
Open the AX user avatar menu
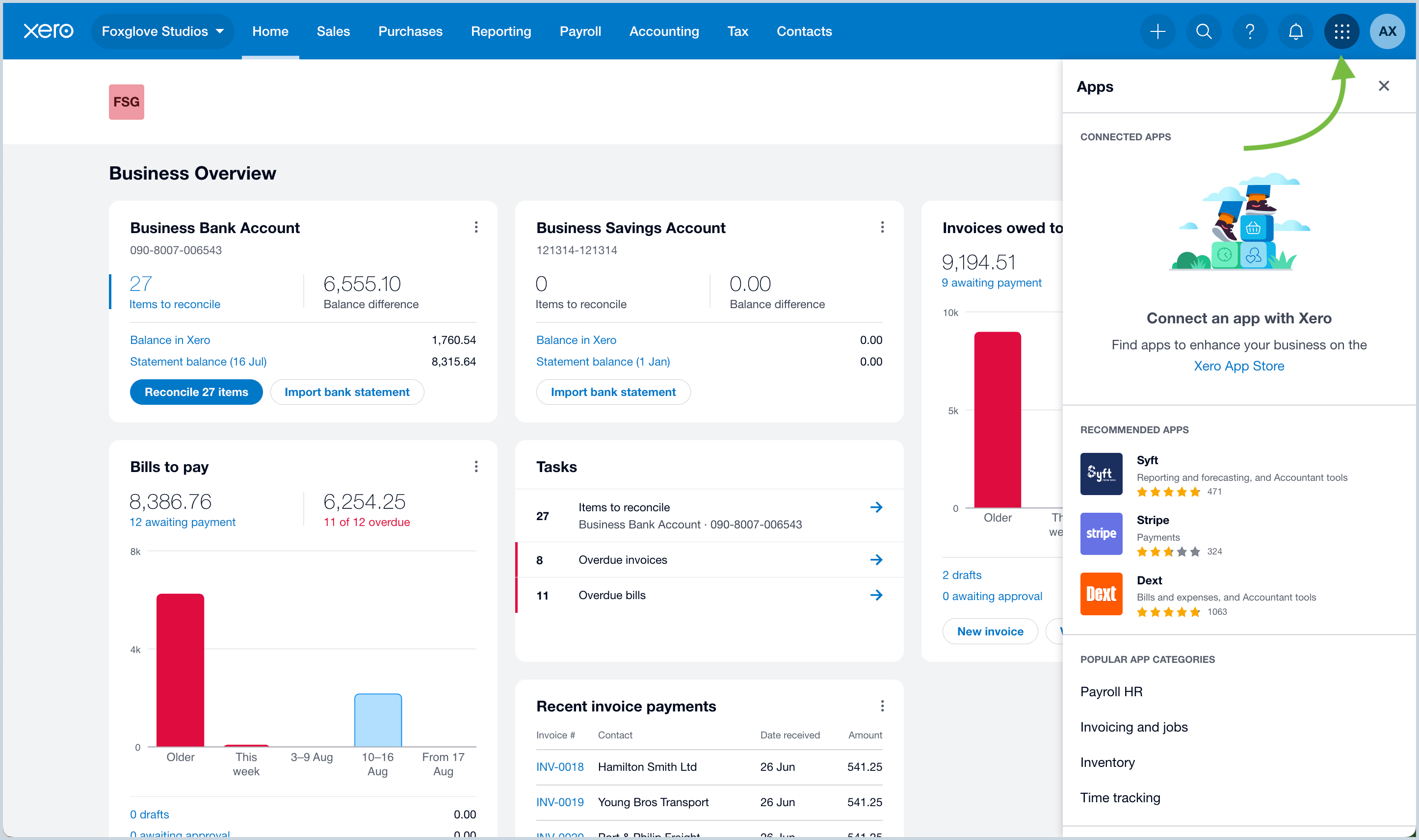point(1387,31)
